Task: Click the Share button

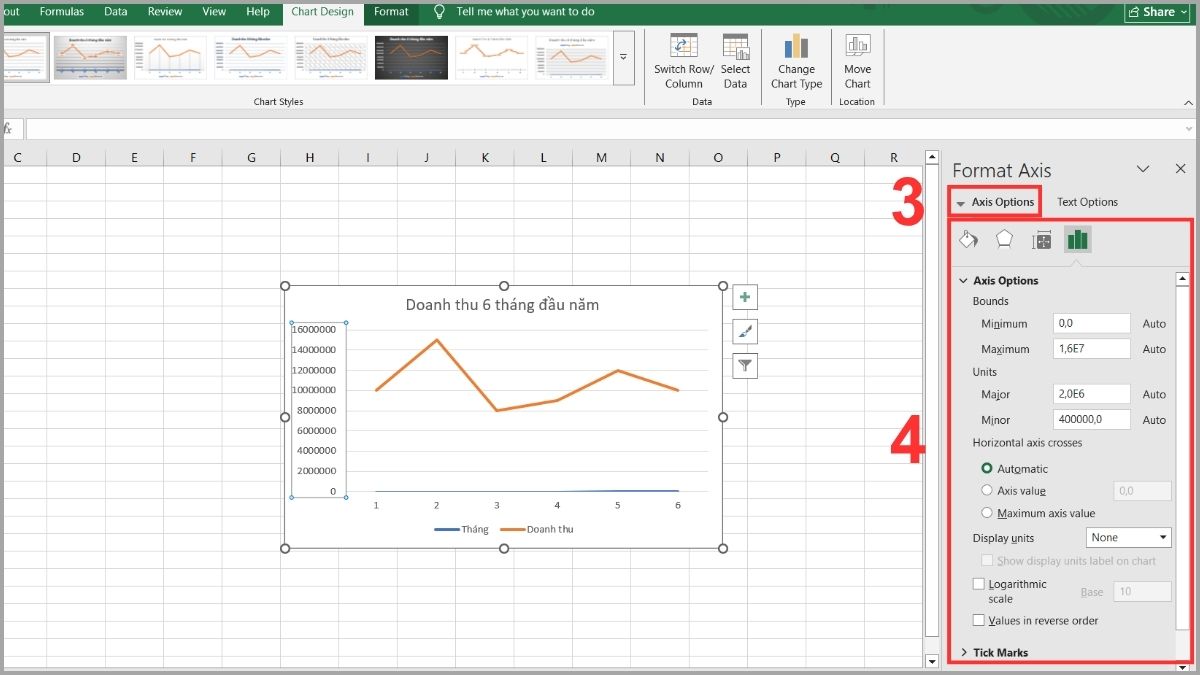Action: click(x=1158, y=12)
